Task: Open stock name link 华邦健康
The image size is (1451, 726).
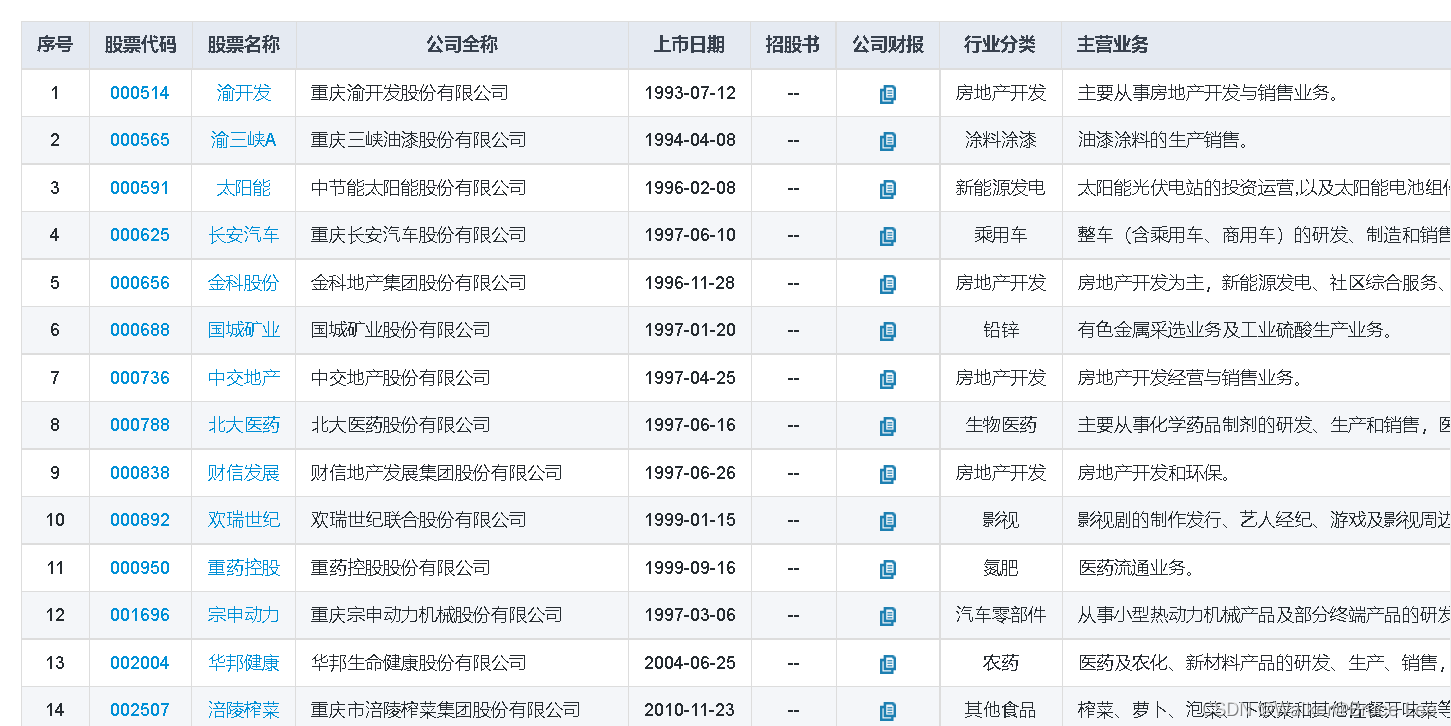Action: point(244,663)
